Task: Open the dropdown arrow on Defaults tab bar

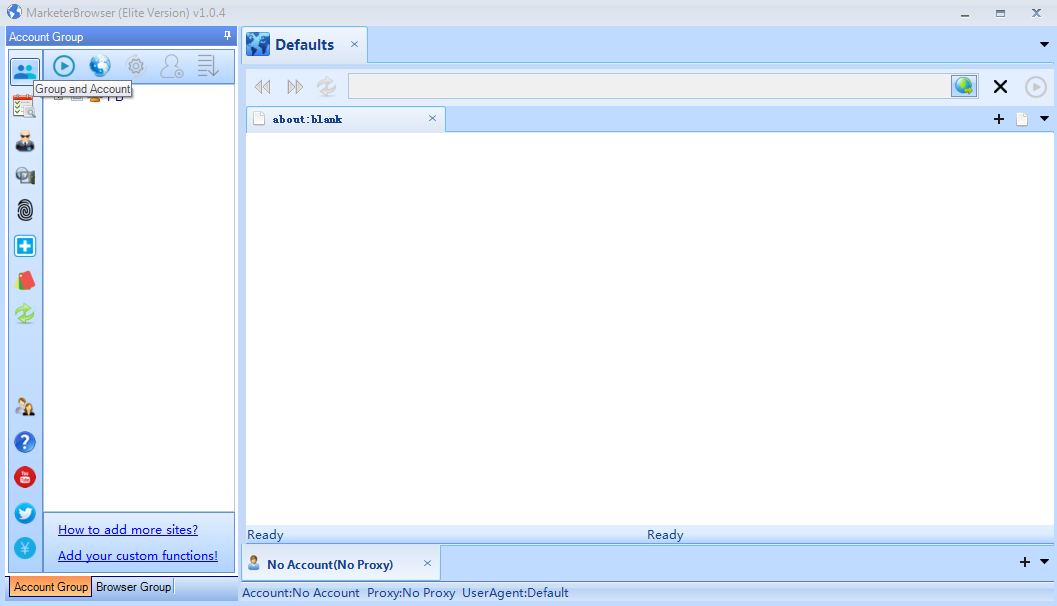Action: click(1044, 44)
